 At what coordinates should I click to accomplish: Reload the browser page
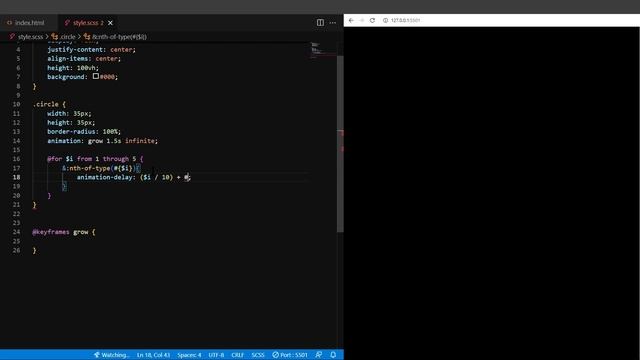[372, 20]
